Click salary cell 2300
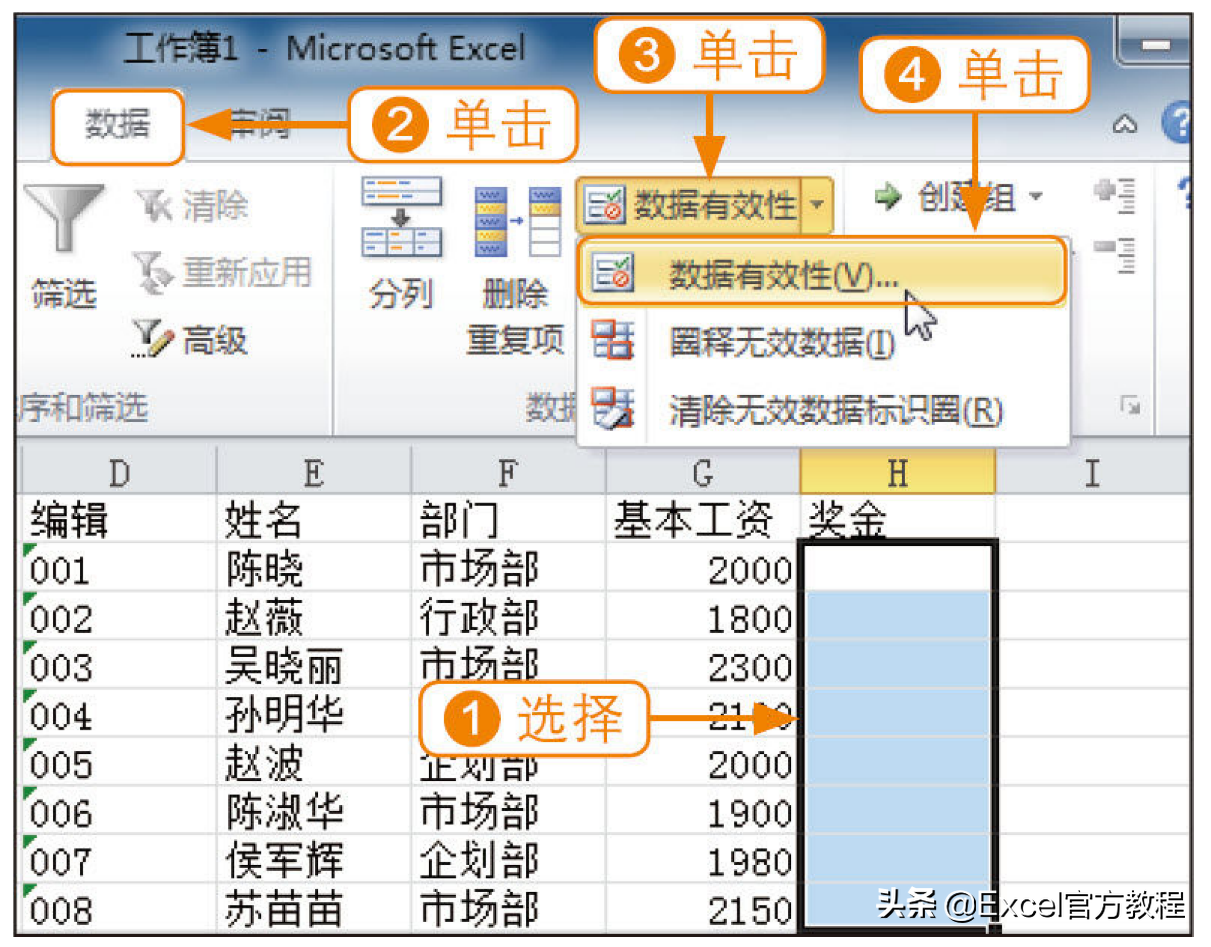 tap(703, 666)
